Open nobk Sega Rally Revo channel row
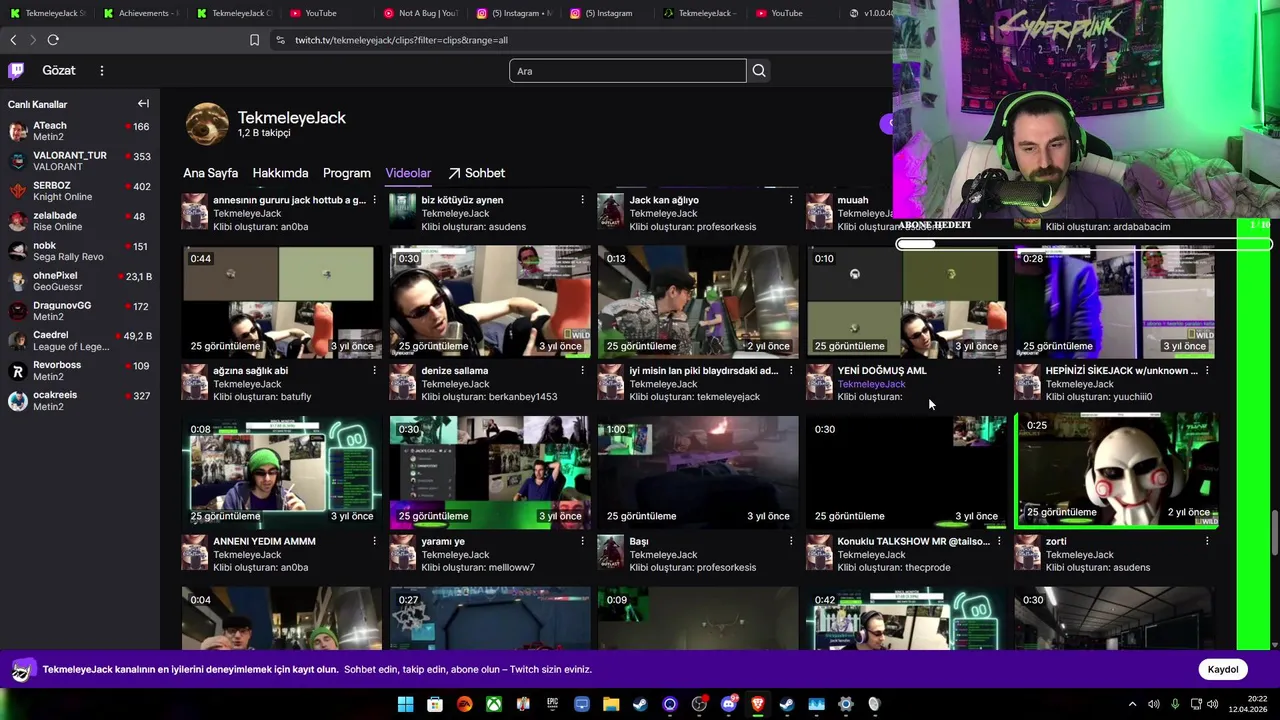 tap(80, 251)
